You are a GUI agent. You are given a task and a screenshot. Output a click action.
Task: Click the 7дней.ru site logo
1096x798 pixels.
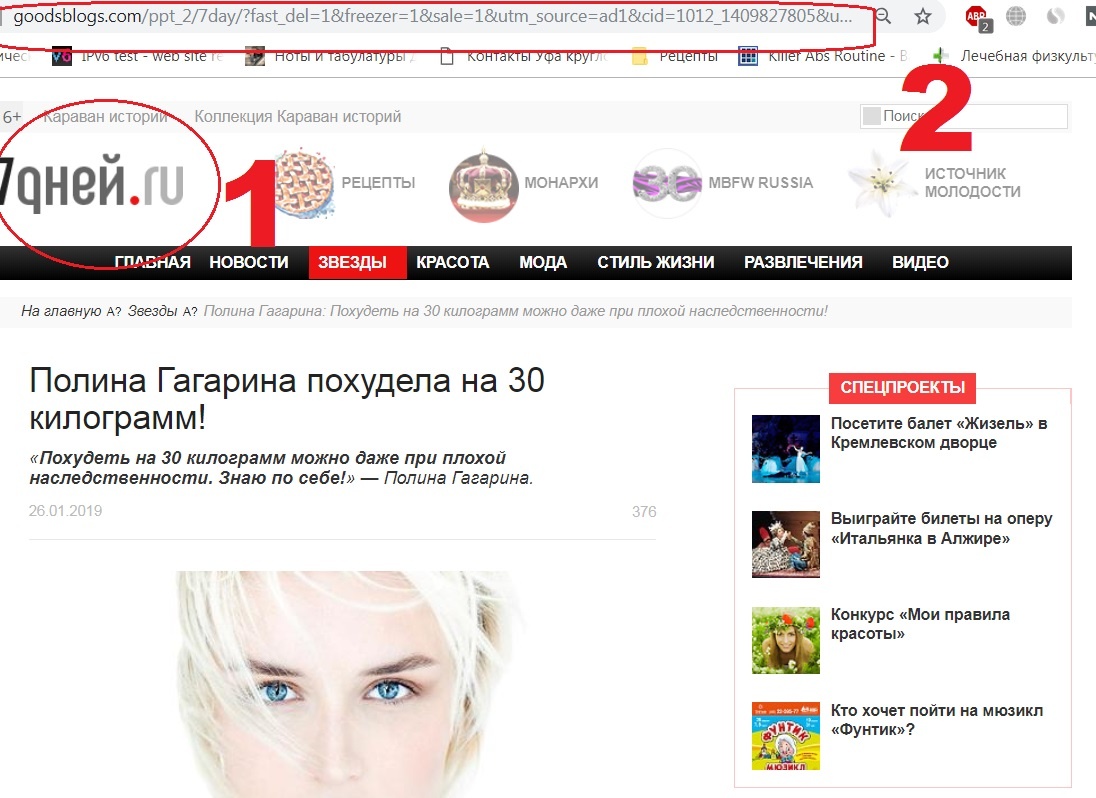[x=92, y=182]
